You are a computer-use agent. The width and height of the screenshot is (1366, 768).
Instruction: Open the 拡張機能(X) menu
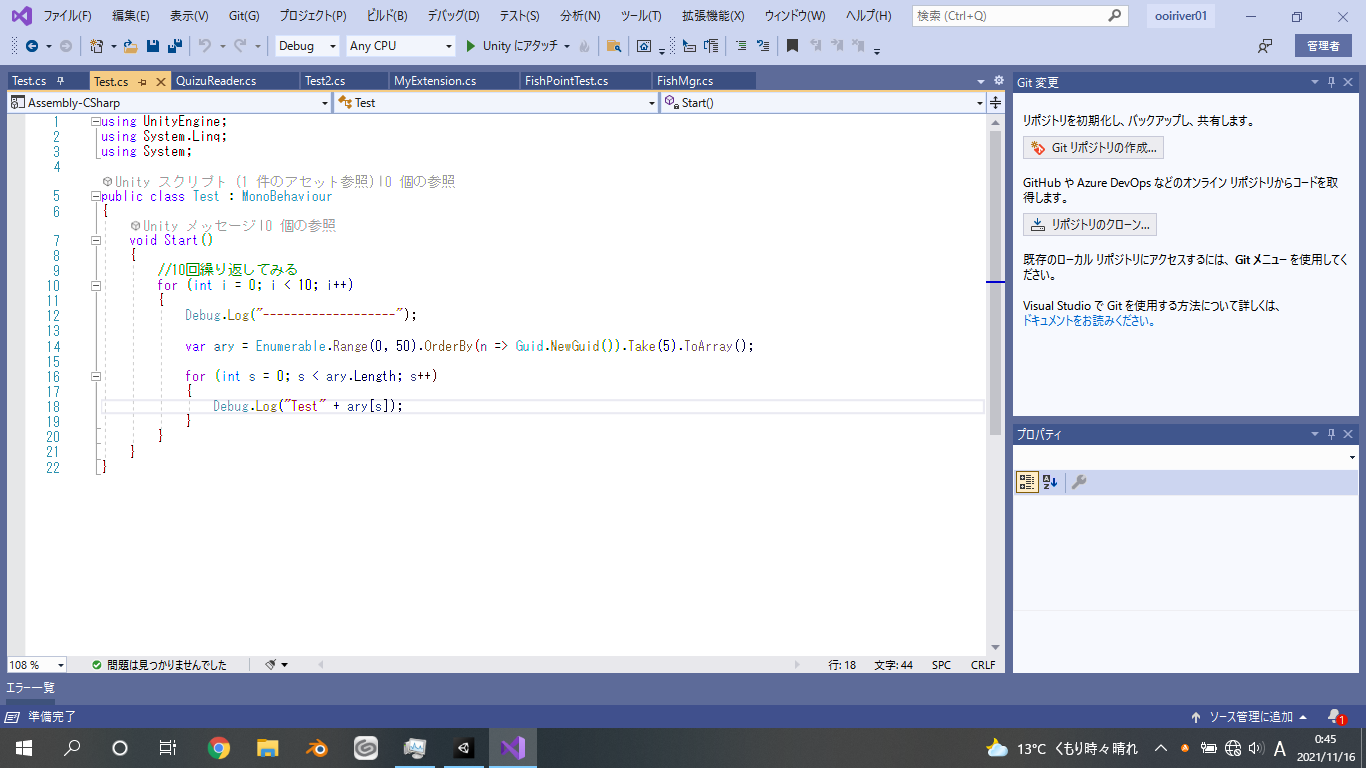(713, 16)
